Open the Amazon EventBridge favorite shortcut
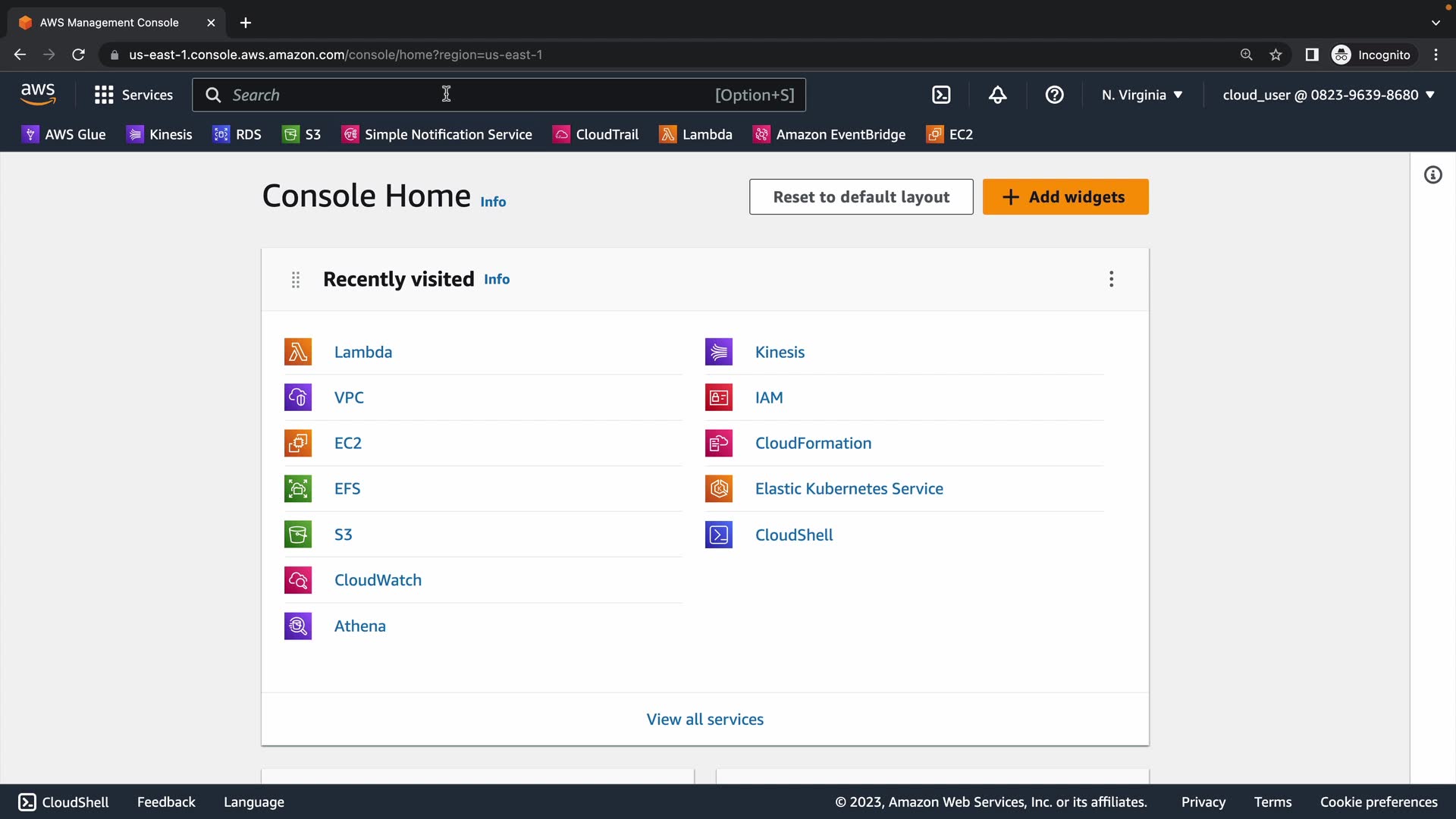This screenshot has width=1456, height=819. [829, 134]
